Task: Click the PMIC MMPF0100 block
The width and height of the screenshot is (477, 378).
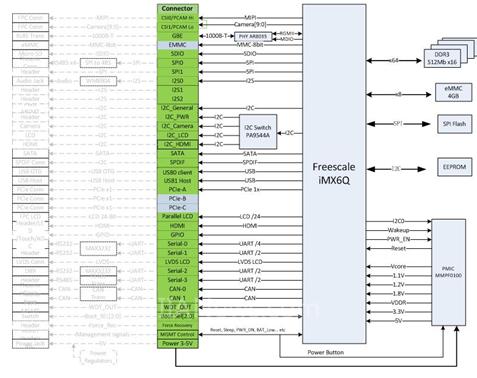Action: pos(449,272)
